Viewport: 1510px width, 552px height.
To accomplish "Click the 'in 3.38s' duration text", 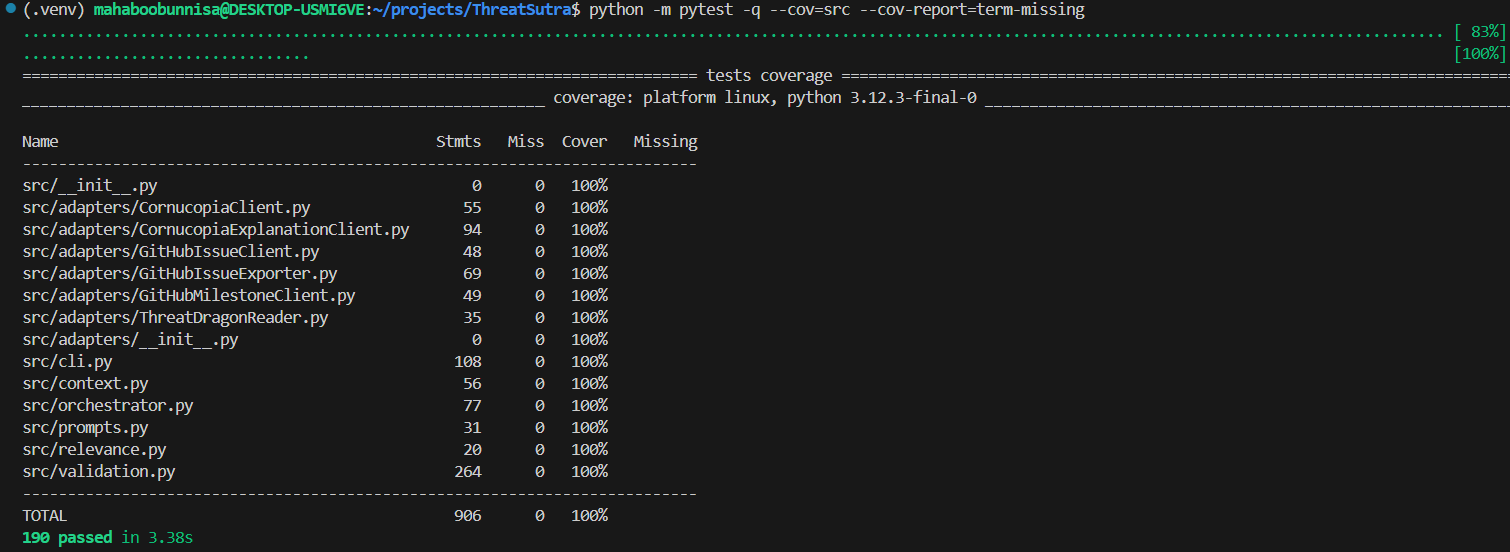I will tap(157, 538).
